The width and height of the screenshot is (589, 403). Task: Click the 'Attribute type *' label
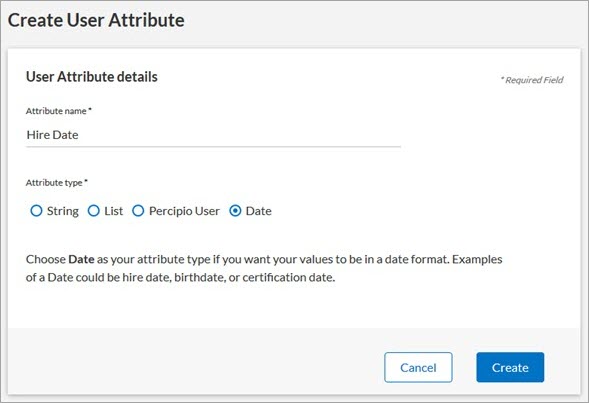[x=57, y=183]
